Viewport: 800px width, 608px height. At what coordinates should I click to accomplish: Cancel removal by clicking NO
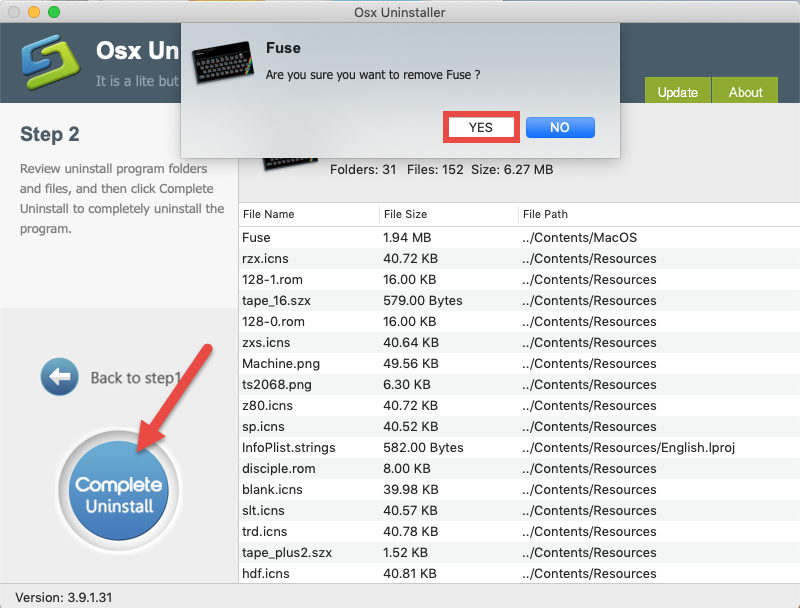click(x=559, y=127)
